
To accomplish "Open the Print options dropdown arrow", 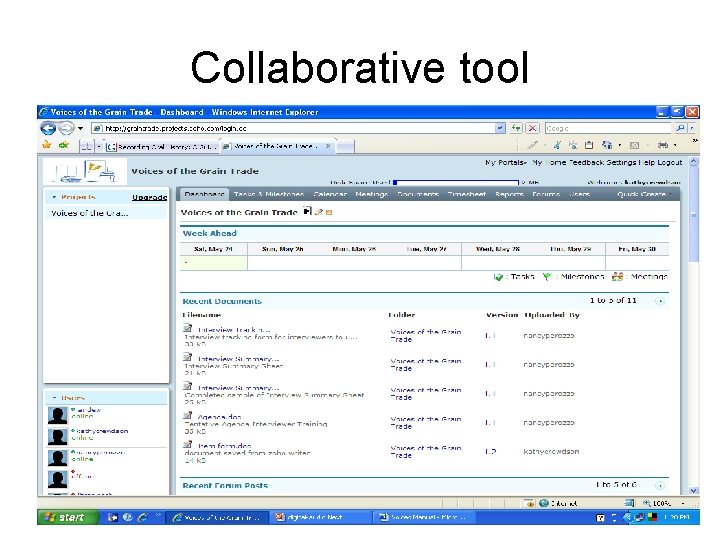I will [675, 145].
